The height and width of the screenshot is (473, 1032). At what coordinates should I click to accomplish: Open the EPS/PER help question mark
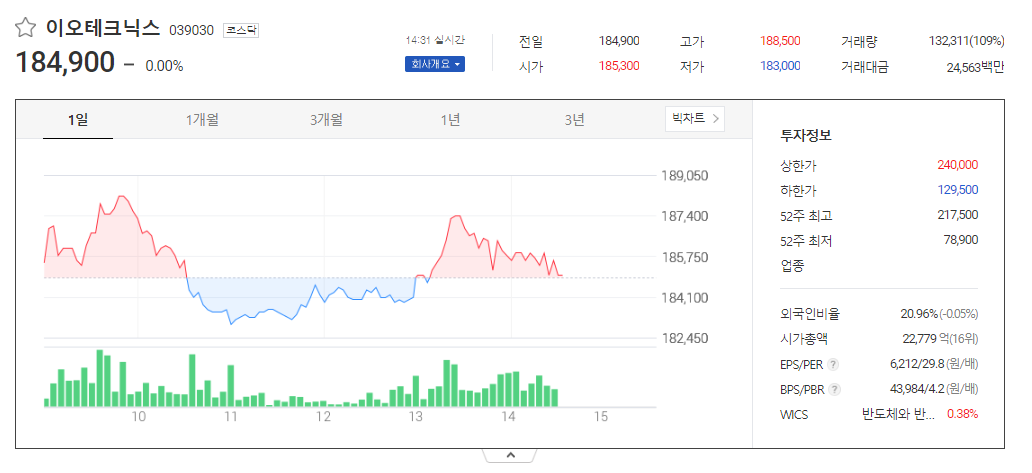833,364
